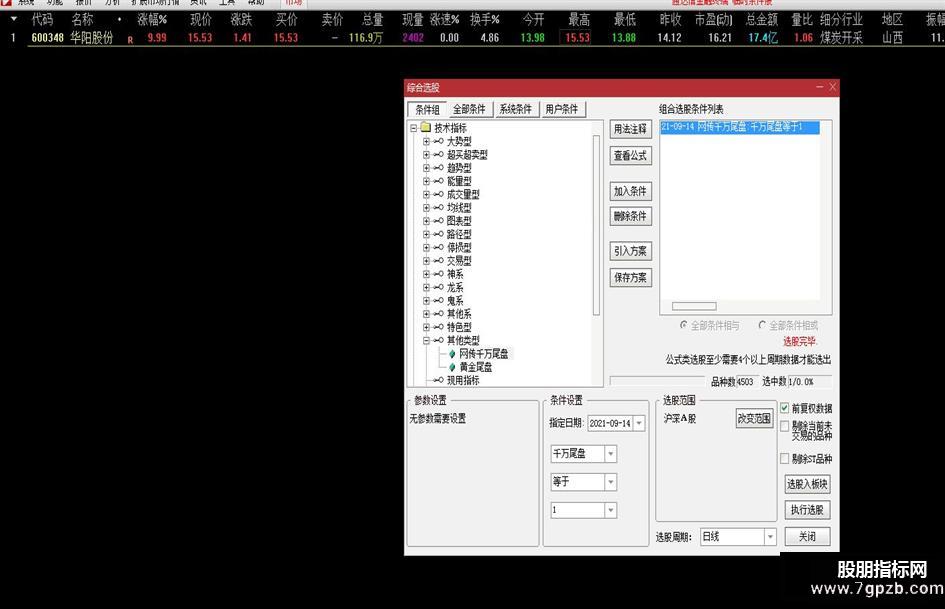Click the condition list horizontal scrollbar
The height and width of the screenshot is (609, 945).
[x=694, y=306]
